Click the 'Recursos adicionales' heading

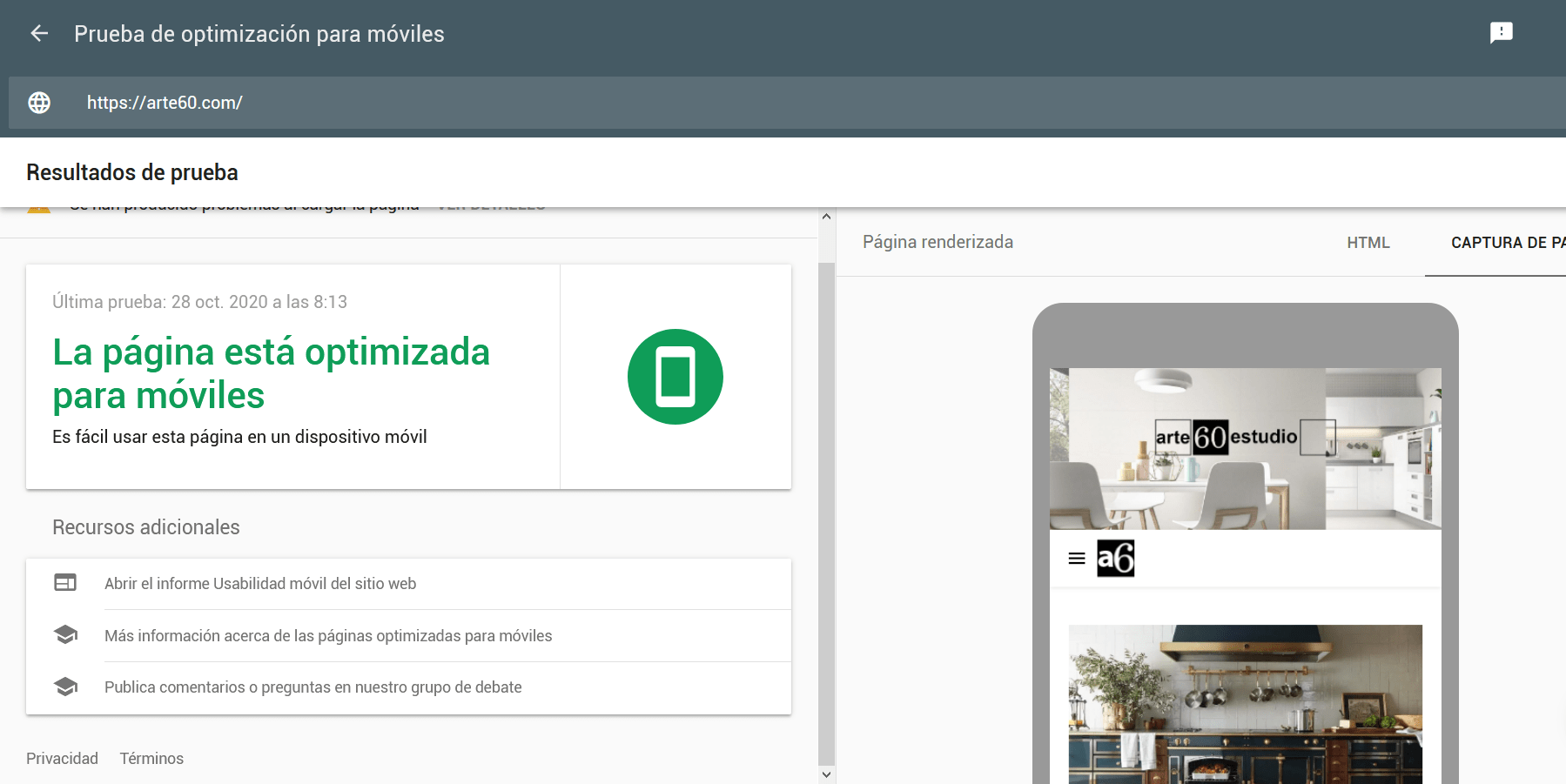tap(145, 527)
